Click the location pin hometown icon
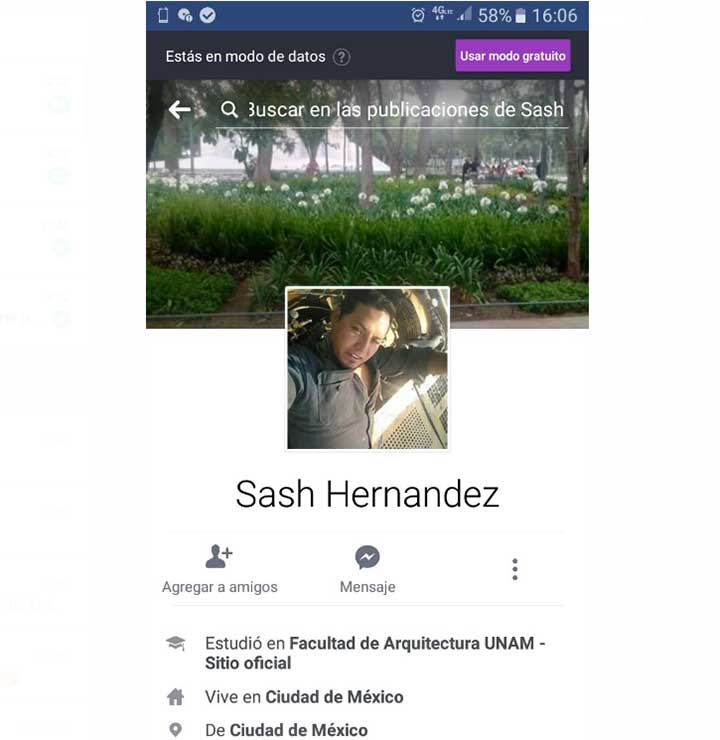This screenshot has width=720, height=740. (x=176, y=730)
